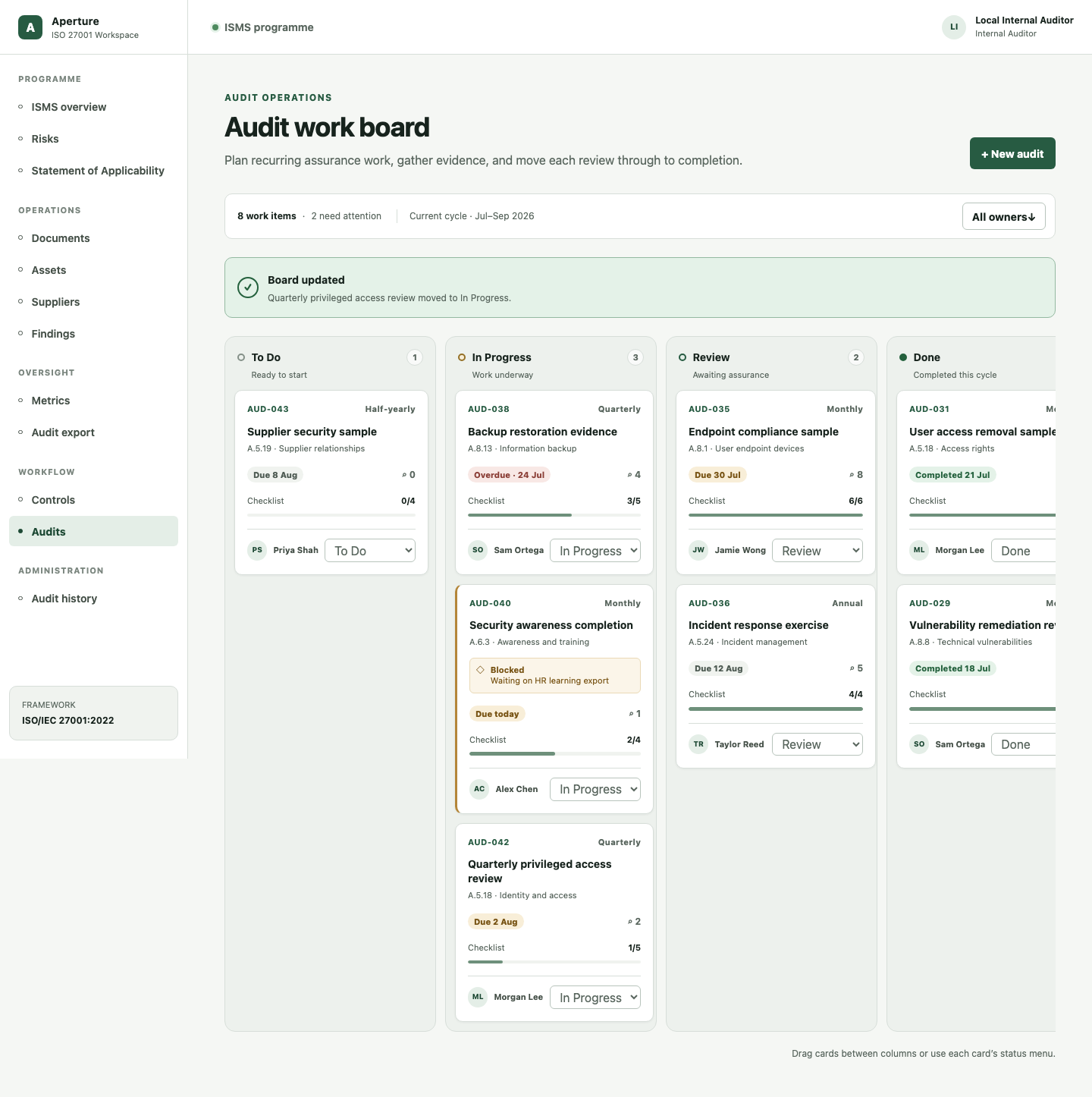The width and height of the screenshot is (1092, 1097).
Task: Click the Review column status circle
Action: pyautogui.click(x=682, y=357)
